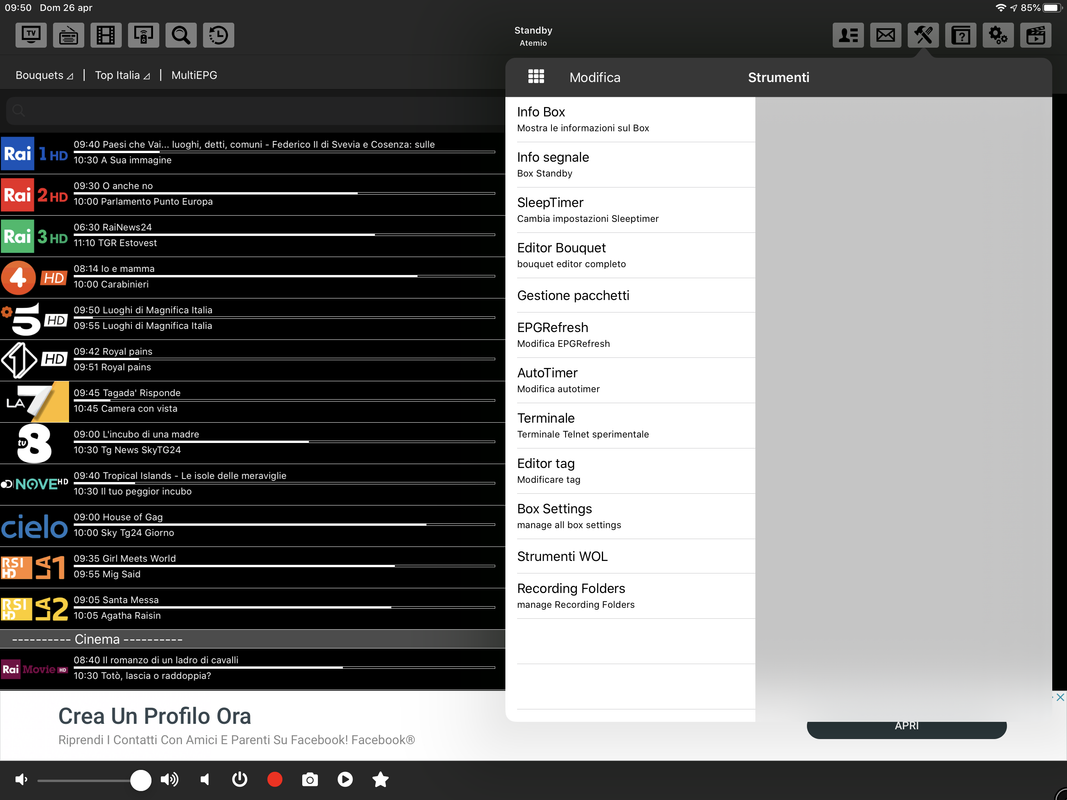The height and width of the screenshot is (800, 1067).
Task: Select the Rai 1 HD channel logo
Action: [35, 154]
